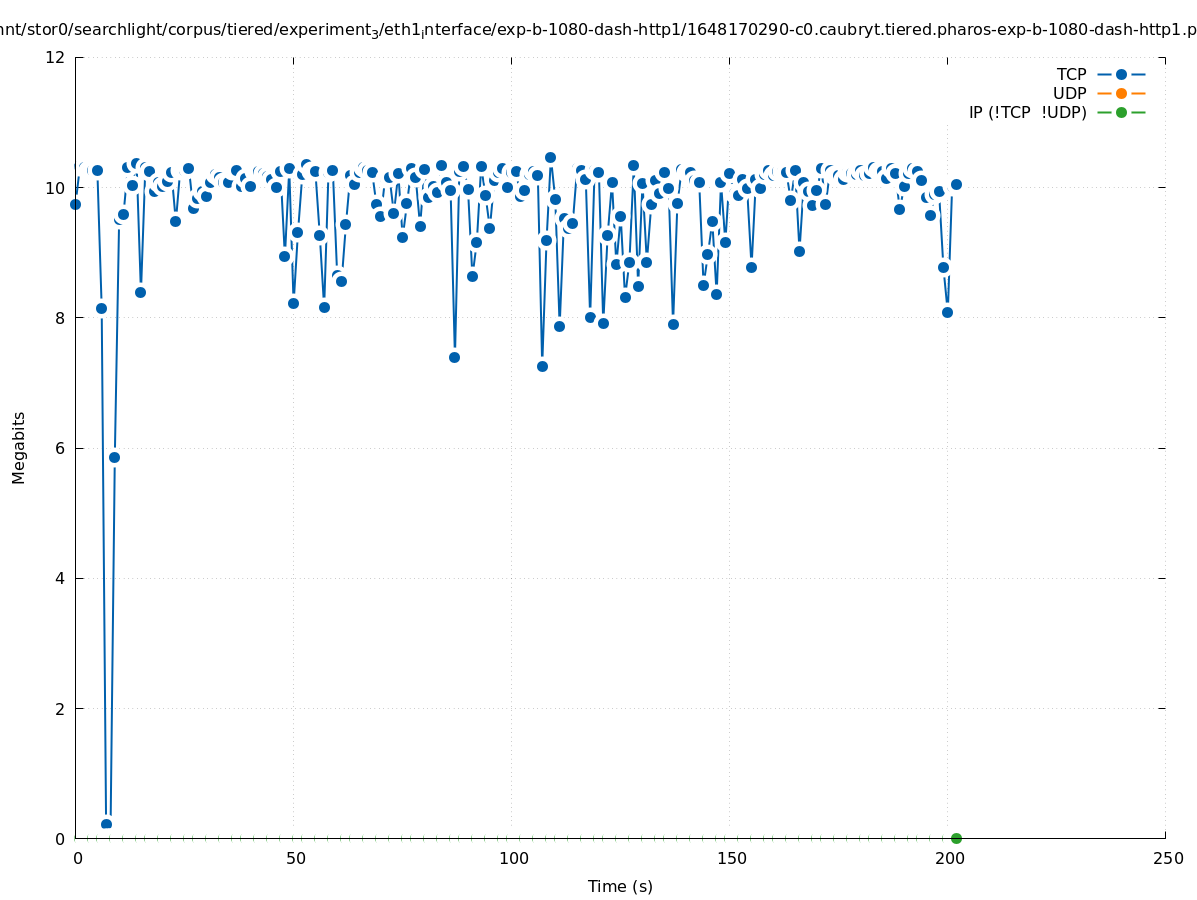Click the final TCP data point past 200 seconds
1197x900 pixels.
(956, 184)
